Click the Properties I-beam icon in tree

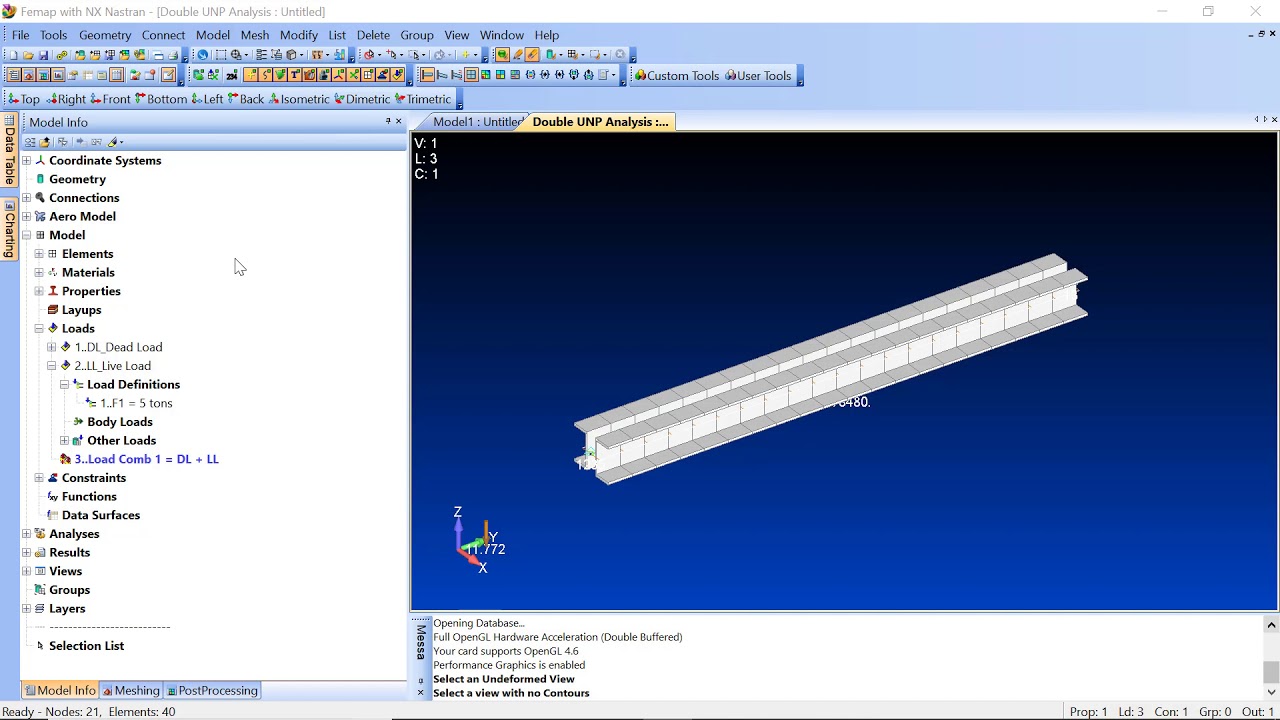click(53, 291)
